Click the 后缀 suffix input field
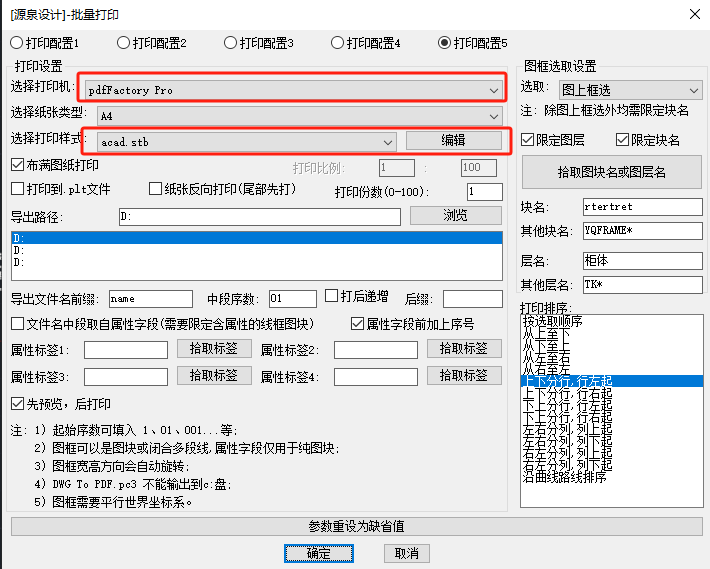 coord(473,299)
